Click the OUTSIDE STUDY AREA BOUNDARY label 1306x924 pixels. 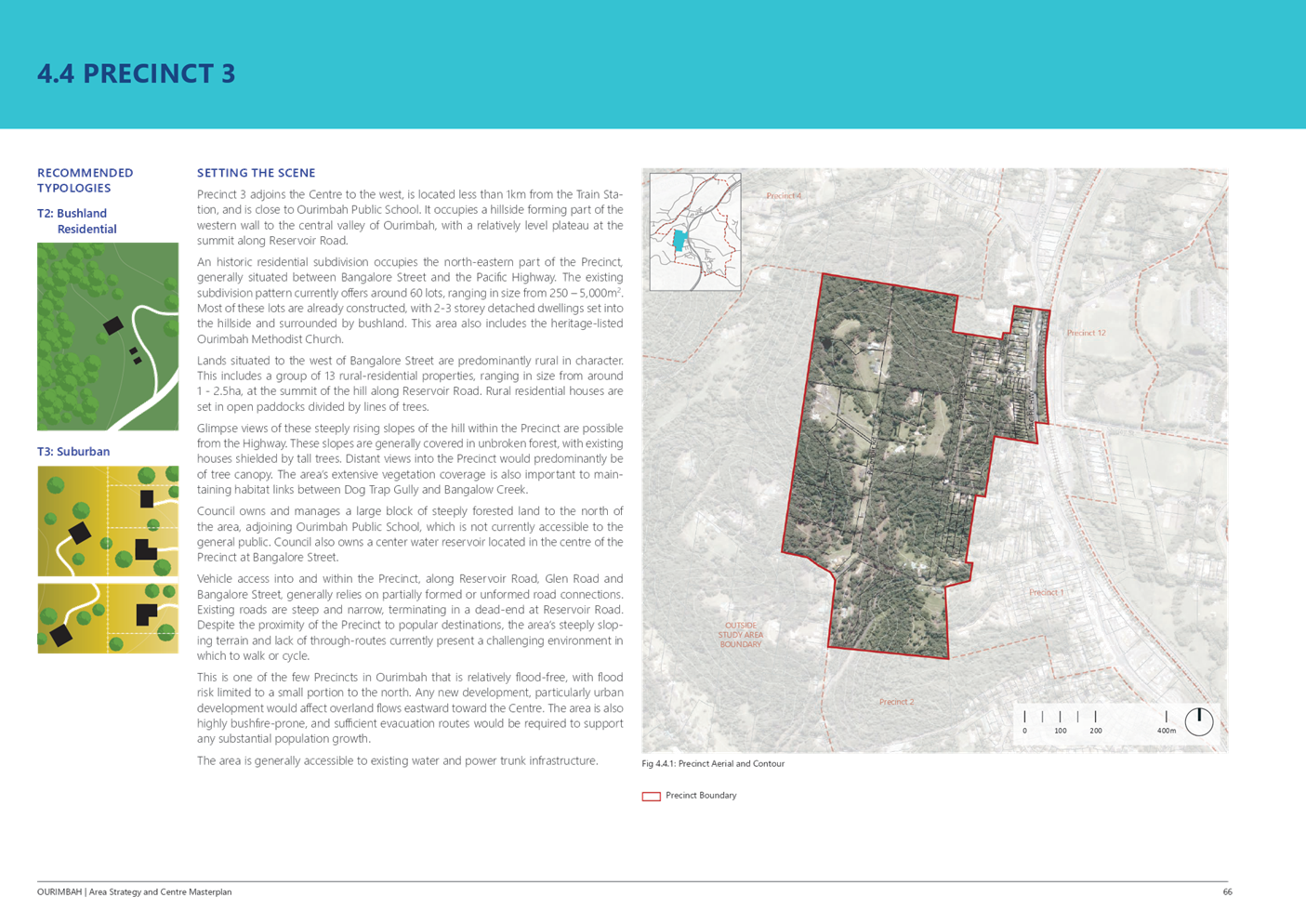click(740, 635)
